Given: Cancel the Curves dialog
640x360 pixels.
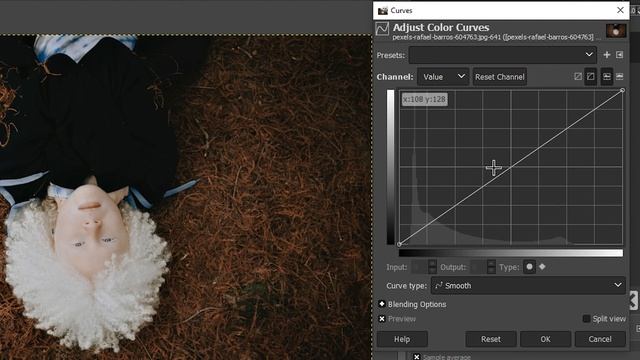Looking at the screenshot, I should pyautogui.click(x=600, y=339).
